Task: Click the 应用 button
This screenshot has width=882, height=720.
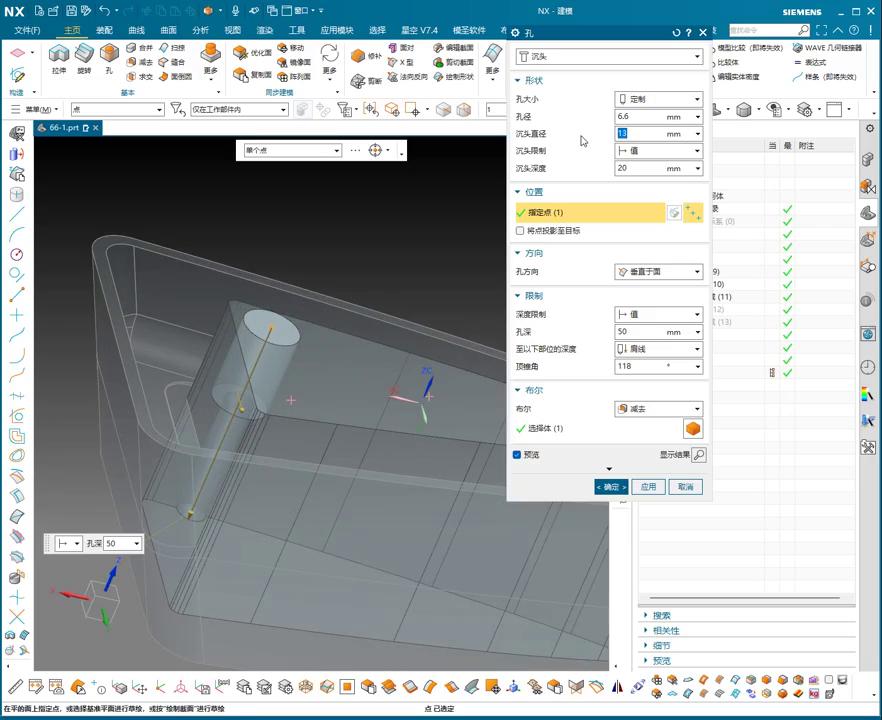Action: (648, 487)
